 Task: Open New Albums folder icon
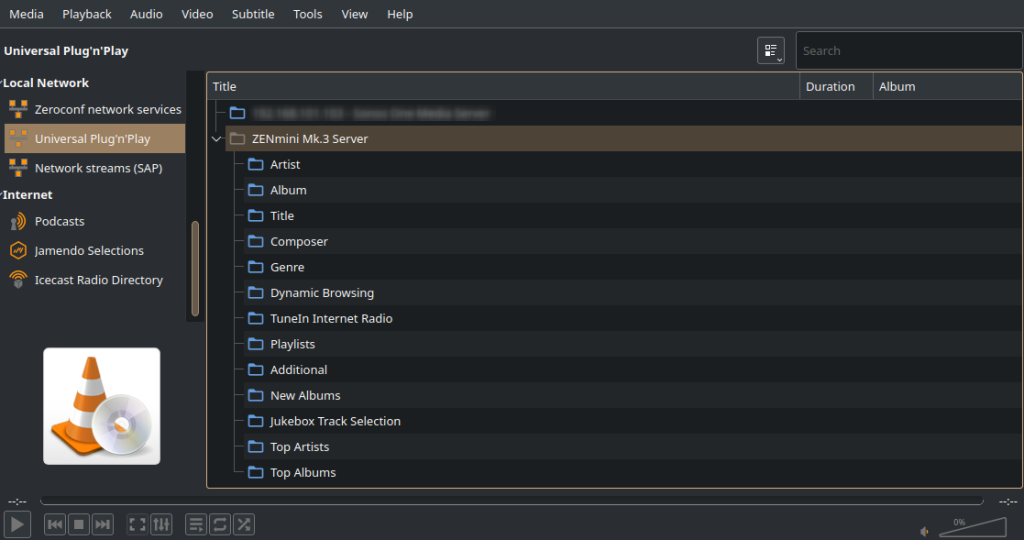[x=256, y=396]
